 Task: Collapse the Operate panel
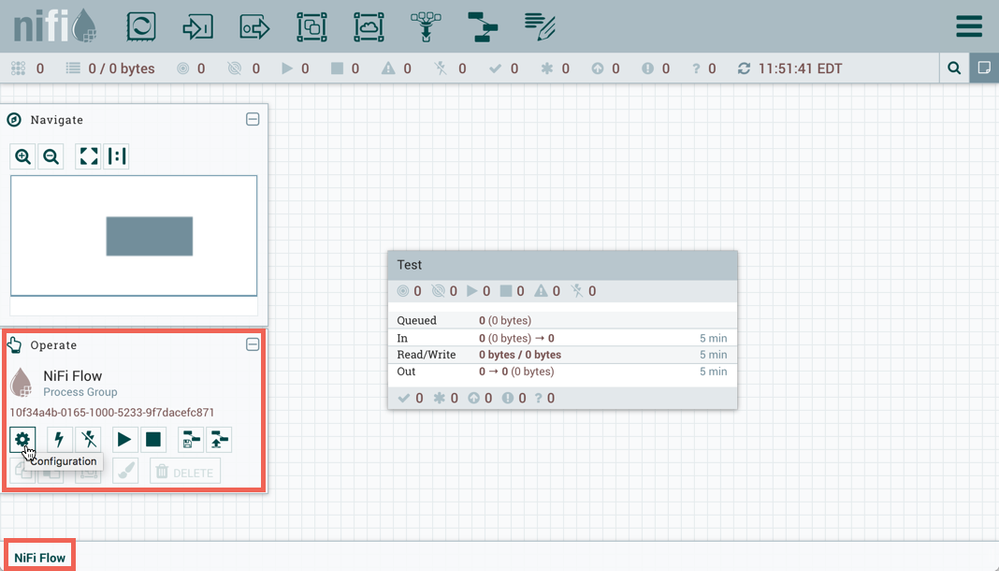253,344
